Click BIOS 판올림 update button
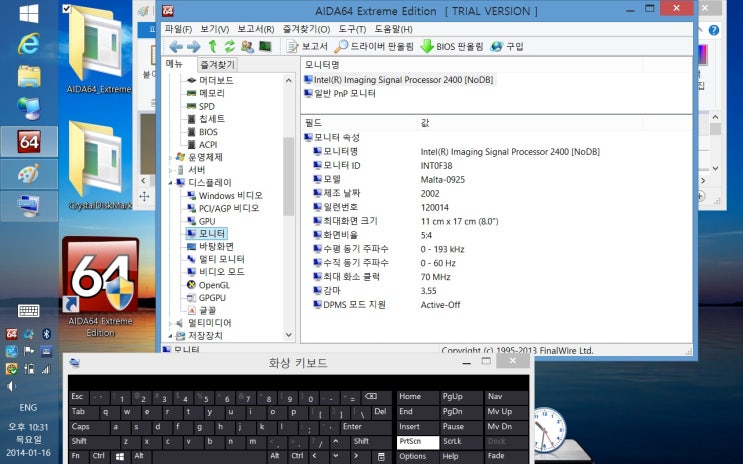Viewport: 743px width, 464px height. 452,46
